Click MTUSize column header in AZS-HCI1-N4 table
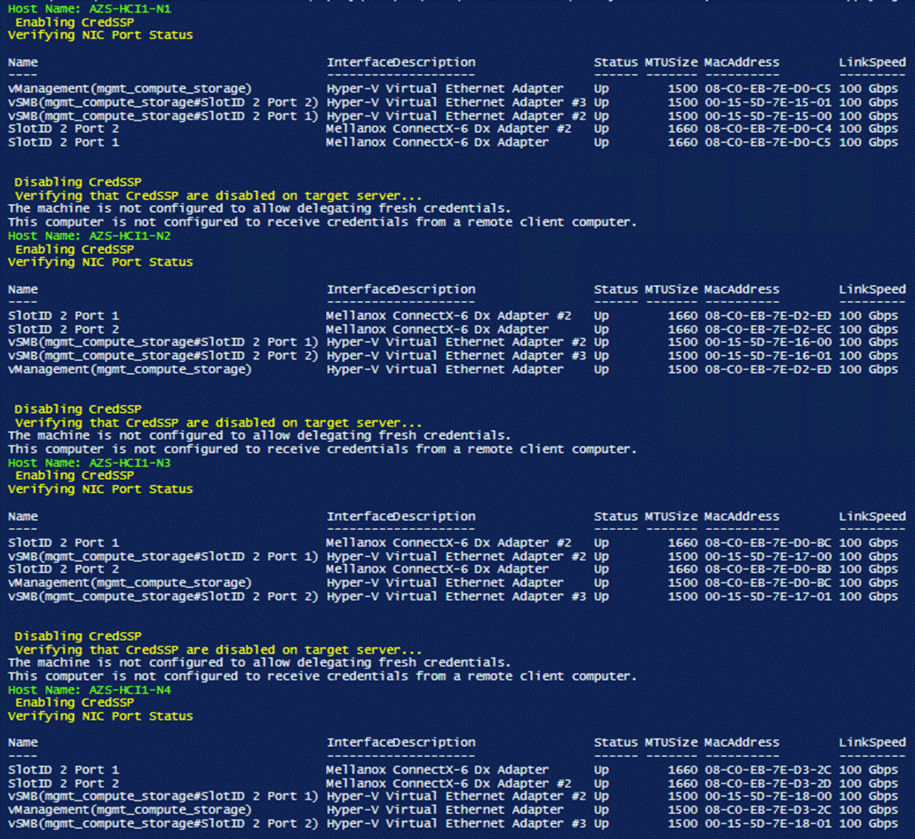Screen dimensions: 915x839 (671, 742)
